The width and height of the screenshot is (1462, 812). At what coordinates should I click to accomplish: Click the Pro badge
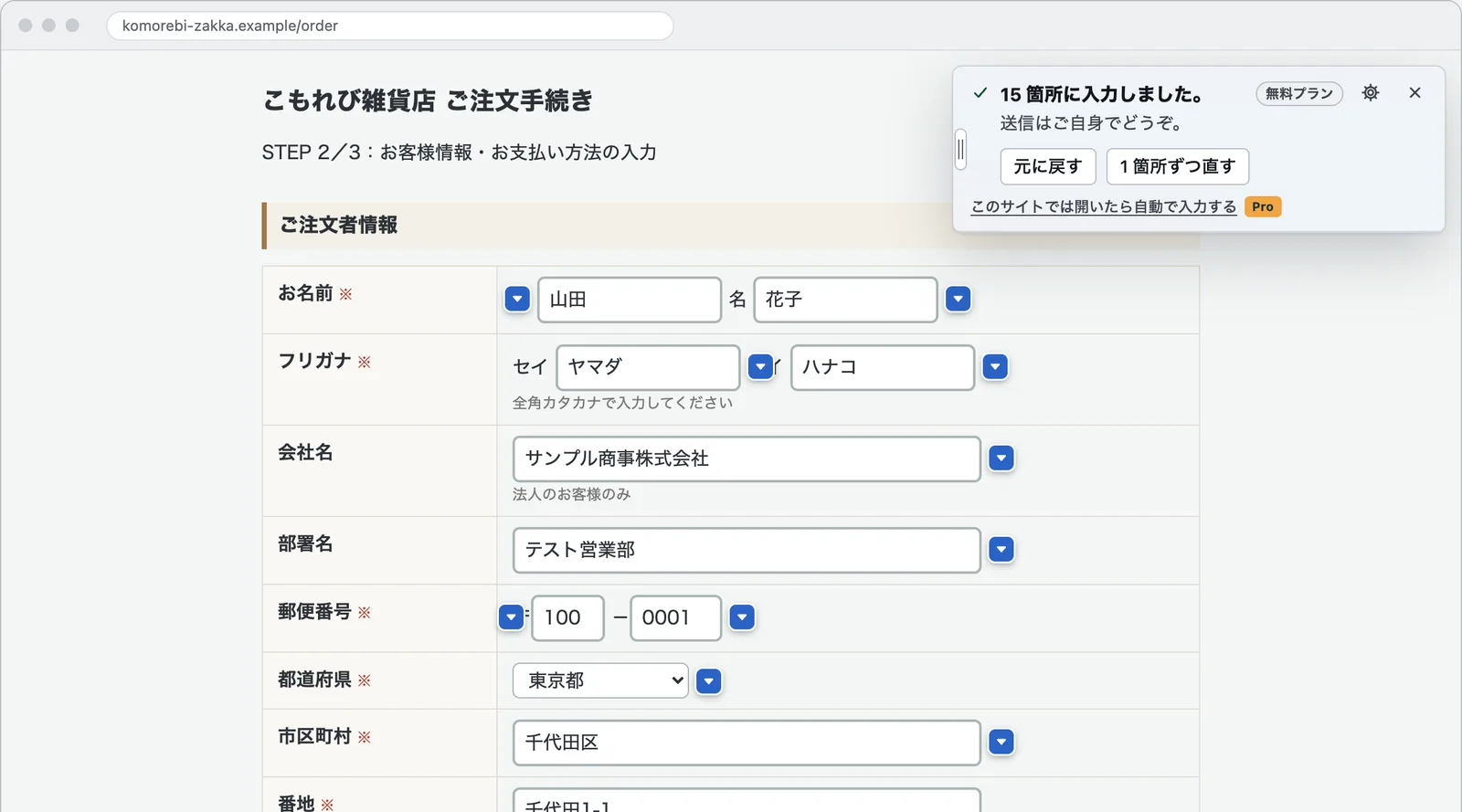click(x=1263, y=207)
